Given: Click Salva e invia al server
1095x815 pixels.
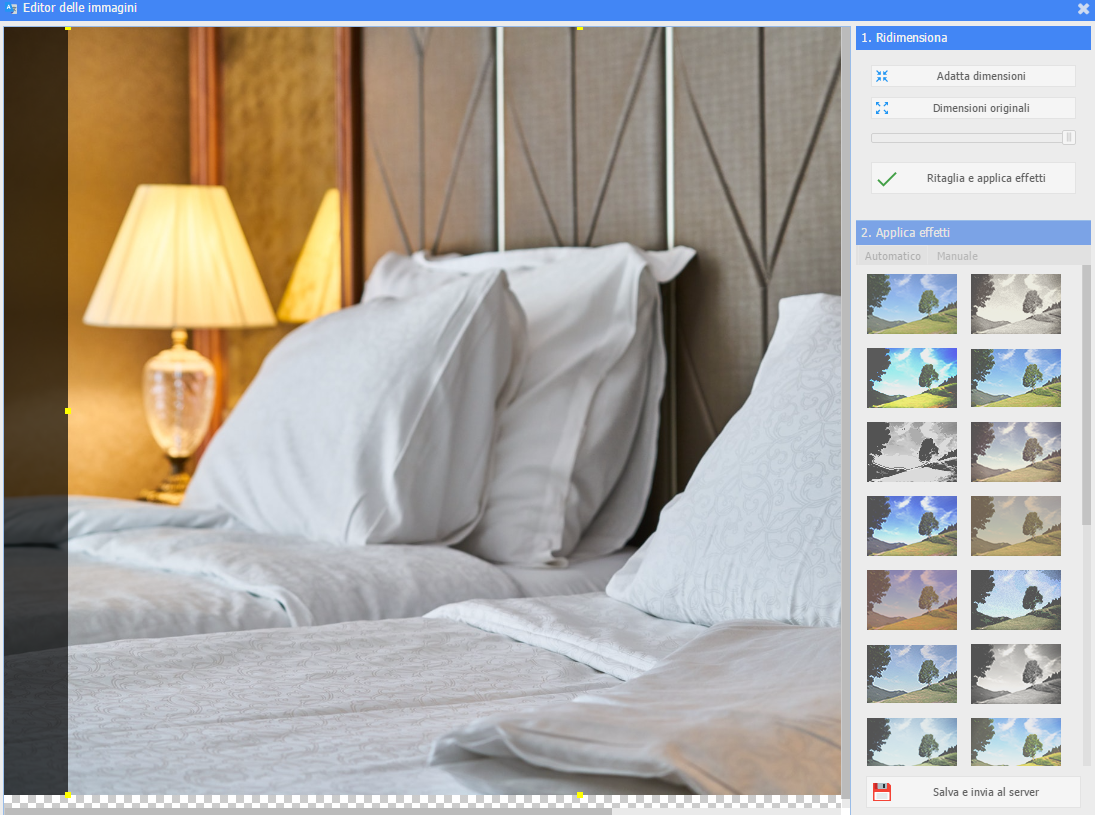Looking at the screenshot, I should click(x=985, y=792).
